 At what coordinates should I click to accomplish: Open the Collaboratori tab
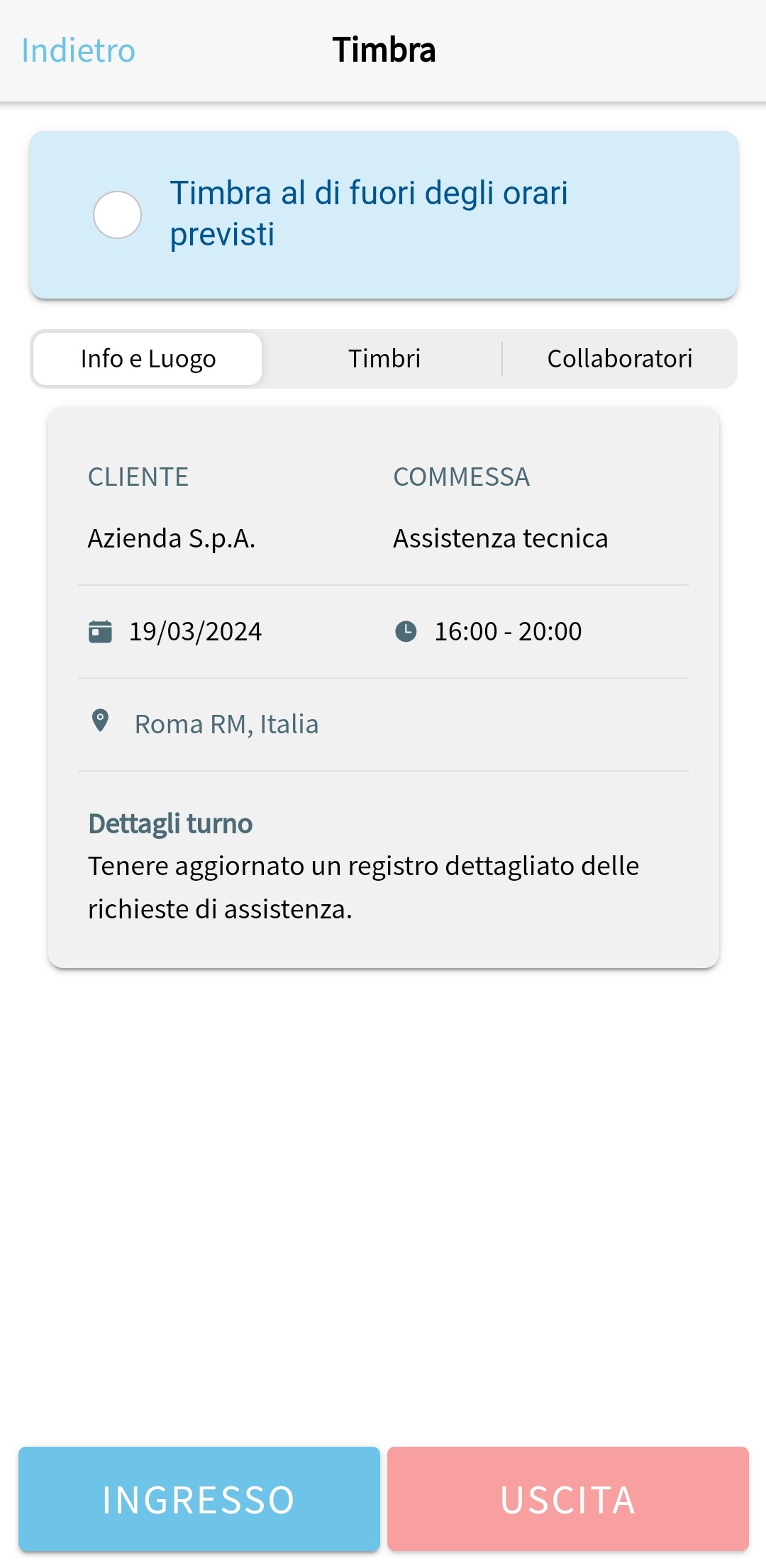pyautogui.click(x=620, y=359)
